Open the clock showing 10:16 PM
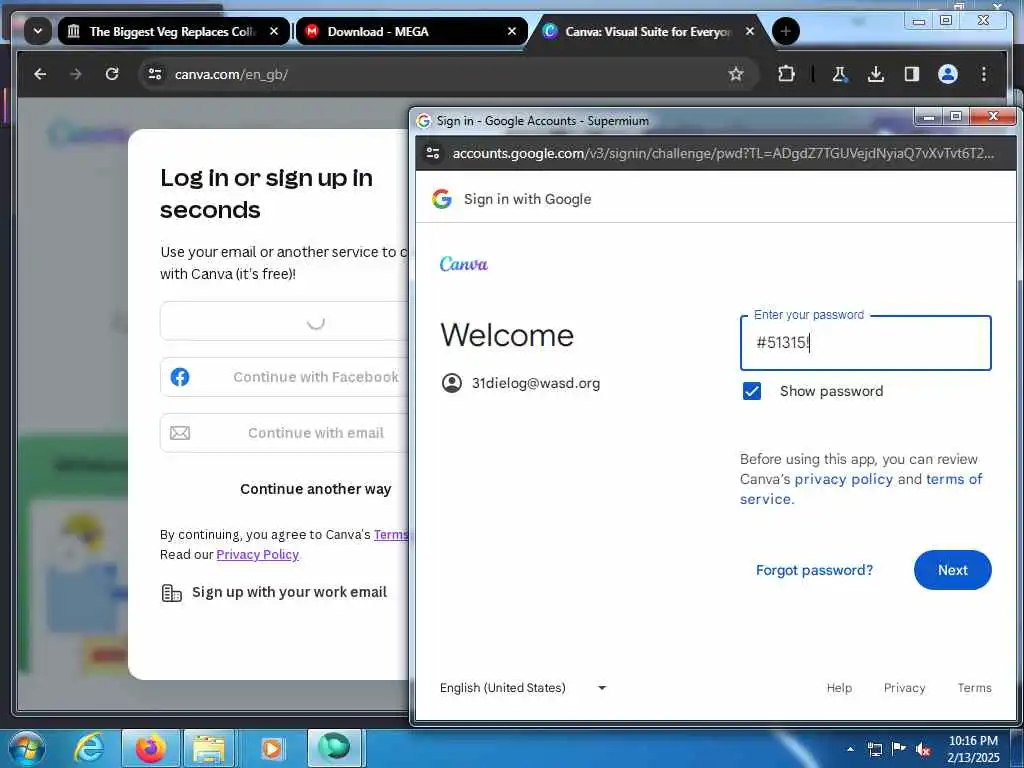Image resolution: width=1024 pixels, height=768 pixels. [973, 749]
